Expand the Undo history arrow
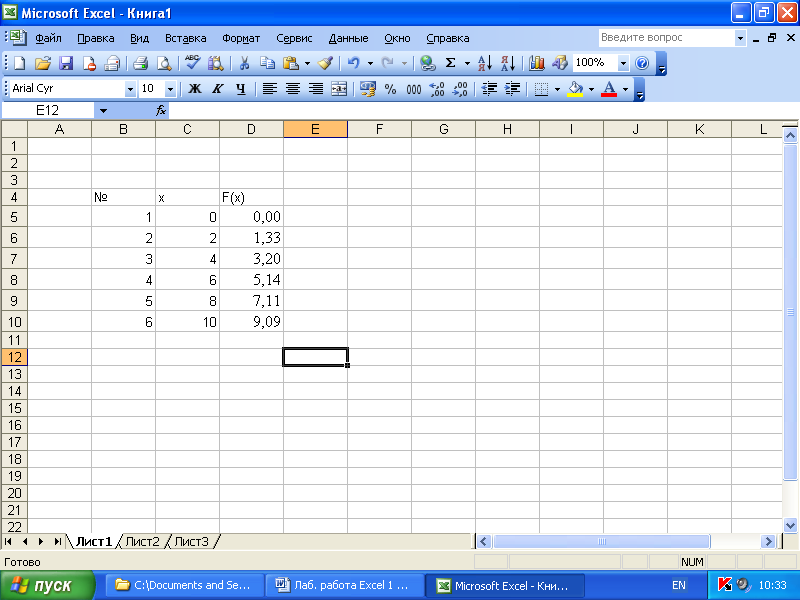The width and height of the screenshot is (800, 600). pyautogui.click(x=370, y=63)
